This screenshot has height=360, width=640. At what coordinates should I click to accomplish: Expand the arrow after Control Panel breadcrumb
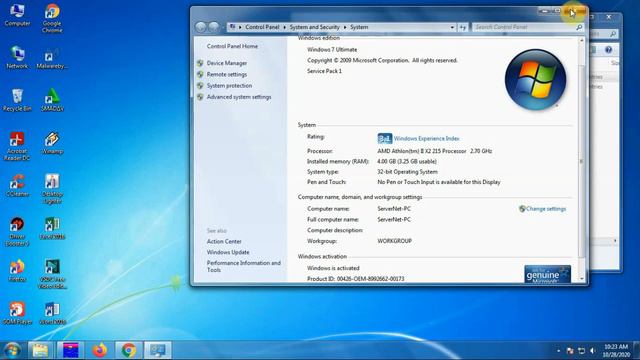tap(284, 27)
